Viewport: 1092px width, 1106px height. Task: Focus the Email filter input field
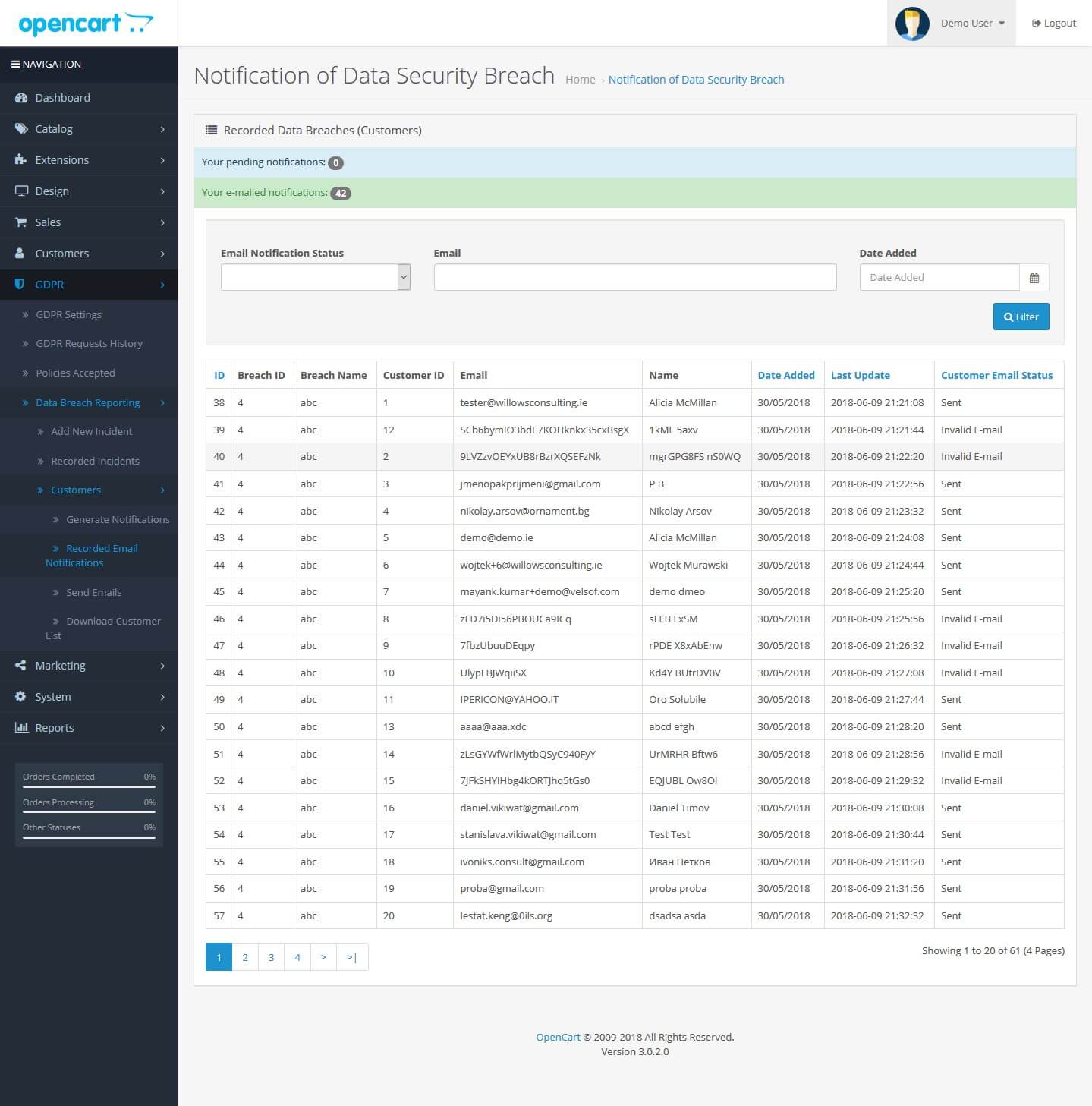click(x=635, y=278)
